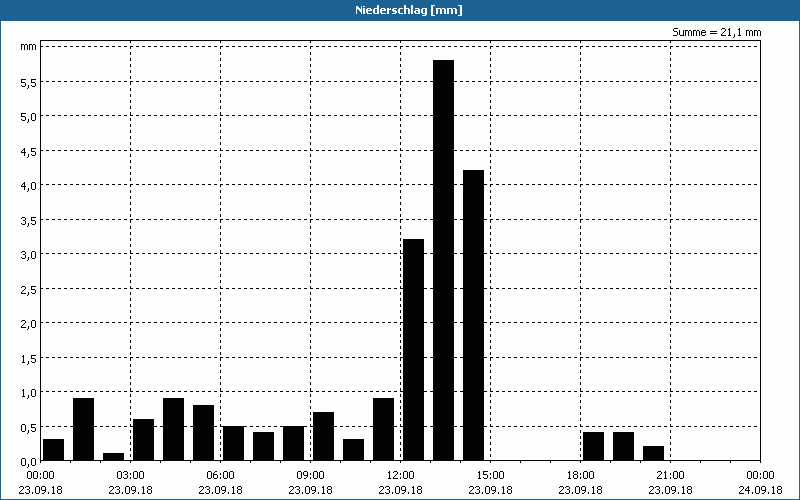Click the 4,0 y-axis label
Image resolution: width=800 pixels, height=500 pixels.
pos(29,185)
